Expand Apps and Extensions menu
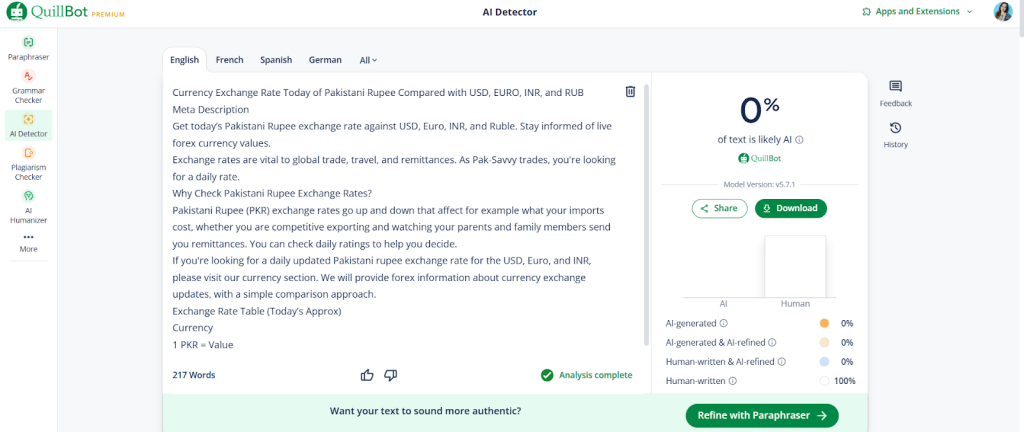This screenshot has width=1024, height=432. click(x=916, y=12)
